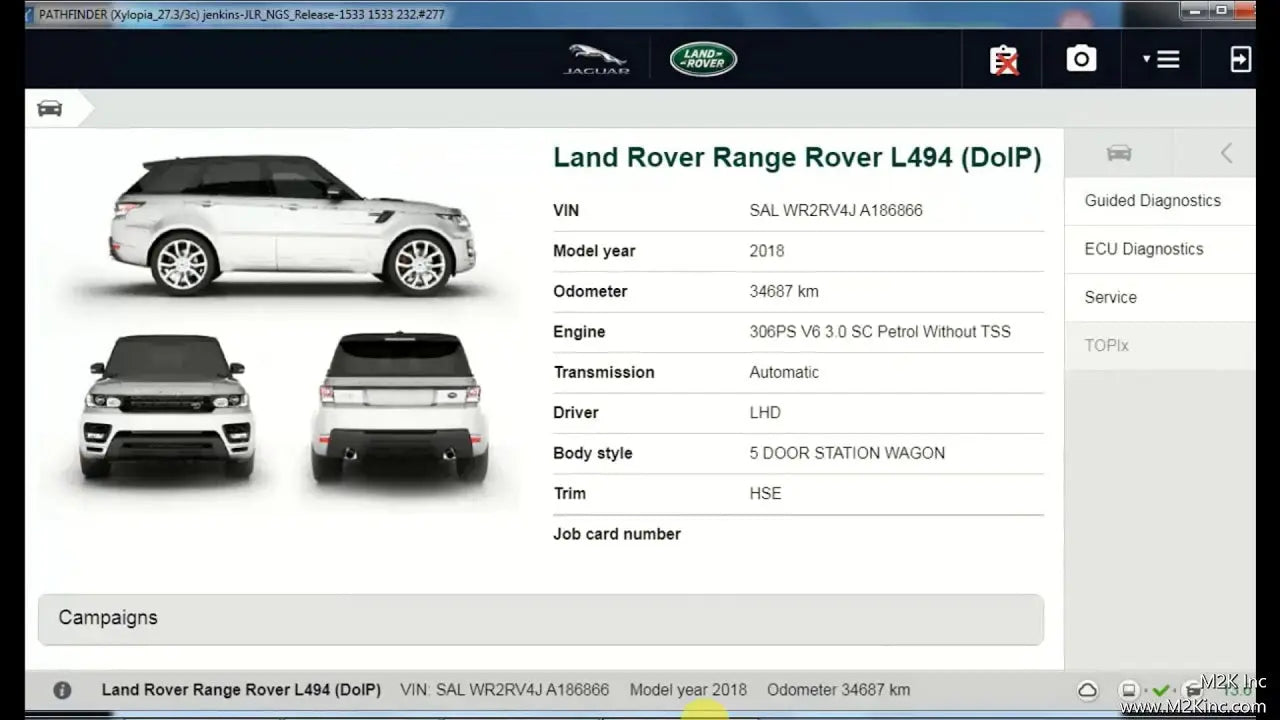The image size is (1280, 720).
Task: Click the laptop status icon
Action: pyautogui.click(x=1129, y=690)
